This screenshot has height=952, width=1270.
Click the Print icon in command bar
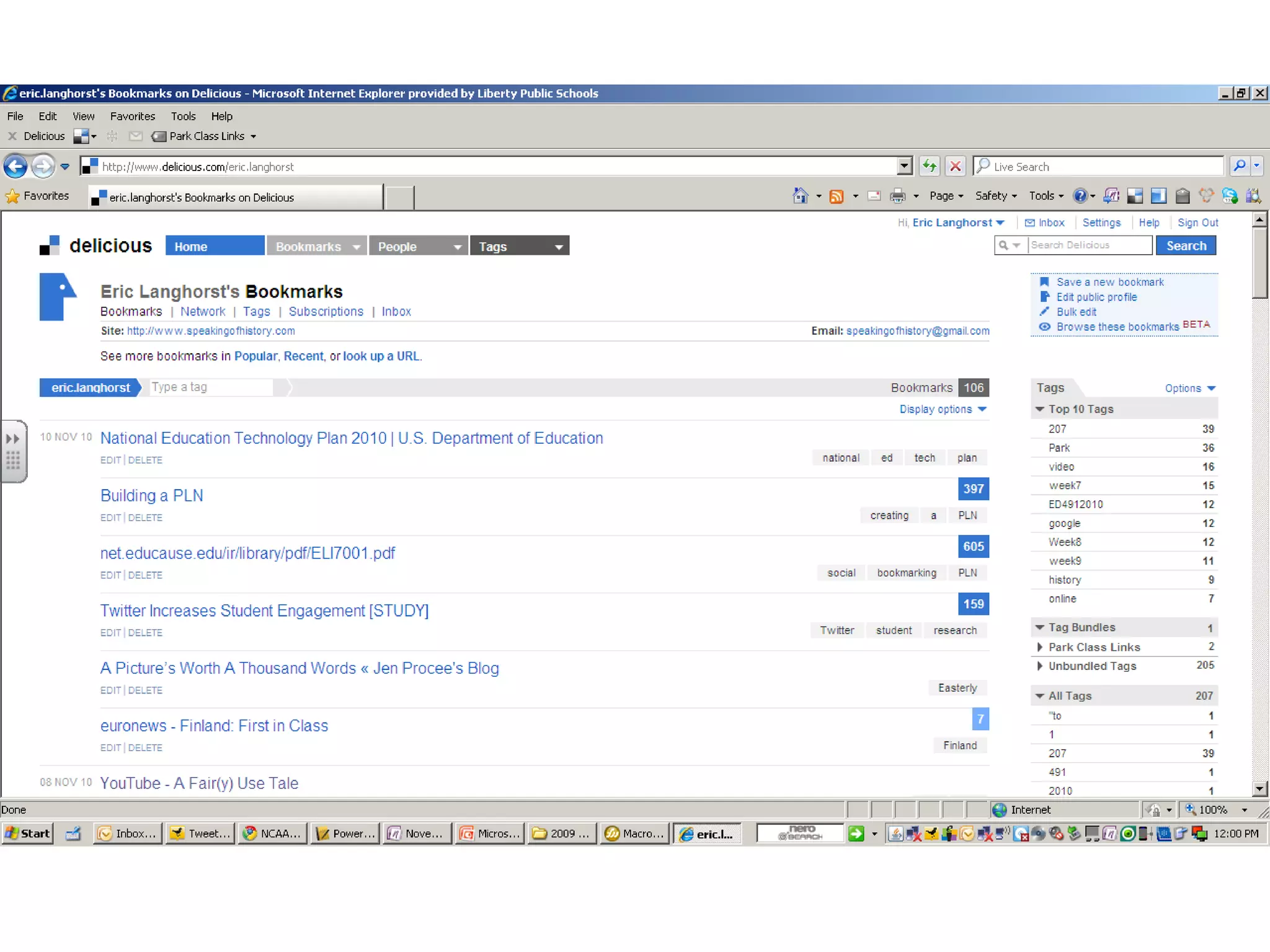click(x=897, y=196)
